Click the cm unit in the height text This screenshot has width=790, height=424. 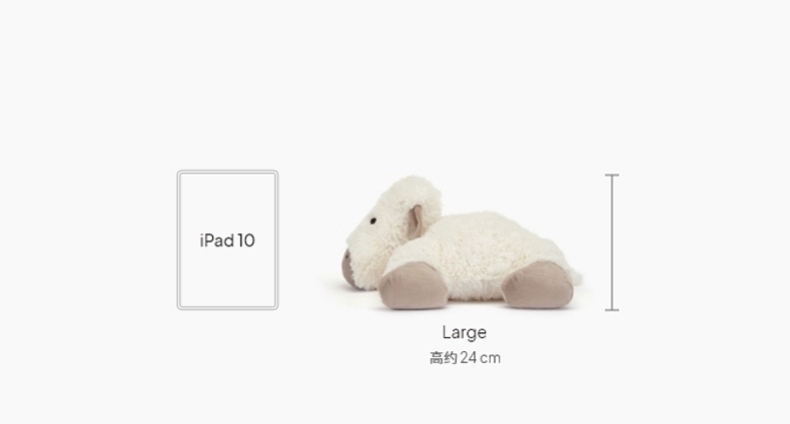[490, 359]
